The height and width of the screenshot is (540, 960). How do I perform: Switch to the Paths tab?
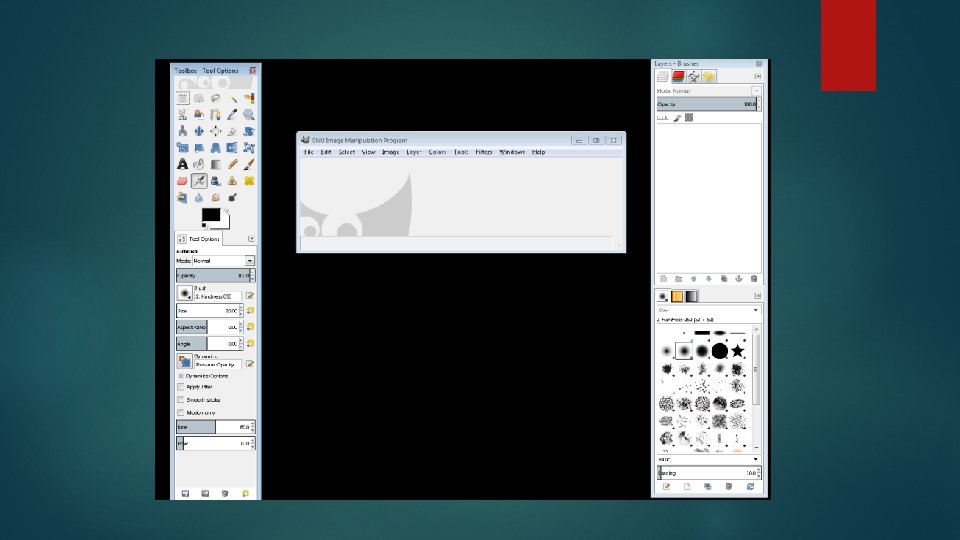(693, 77)
